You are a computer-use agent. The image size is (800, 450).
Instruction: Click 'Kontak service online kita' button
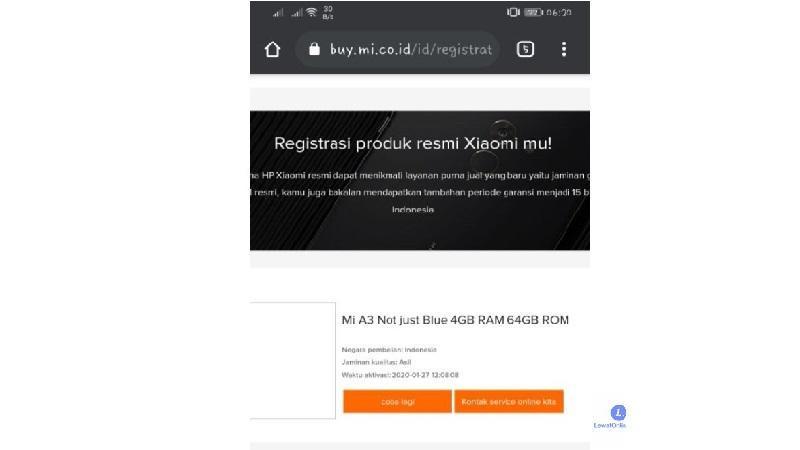click(x=509, y=402)
